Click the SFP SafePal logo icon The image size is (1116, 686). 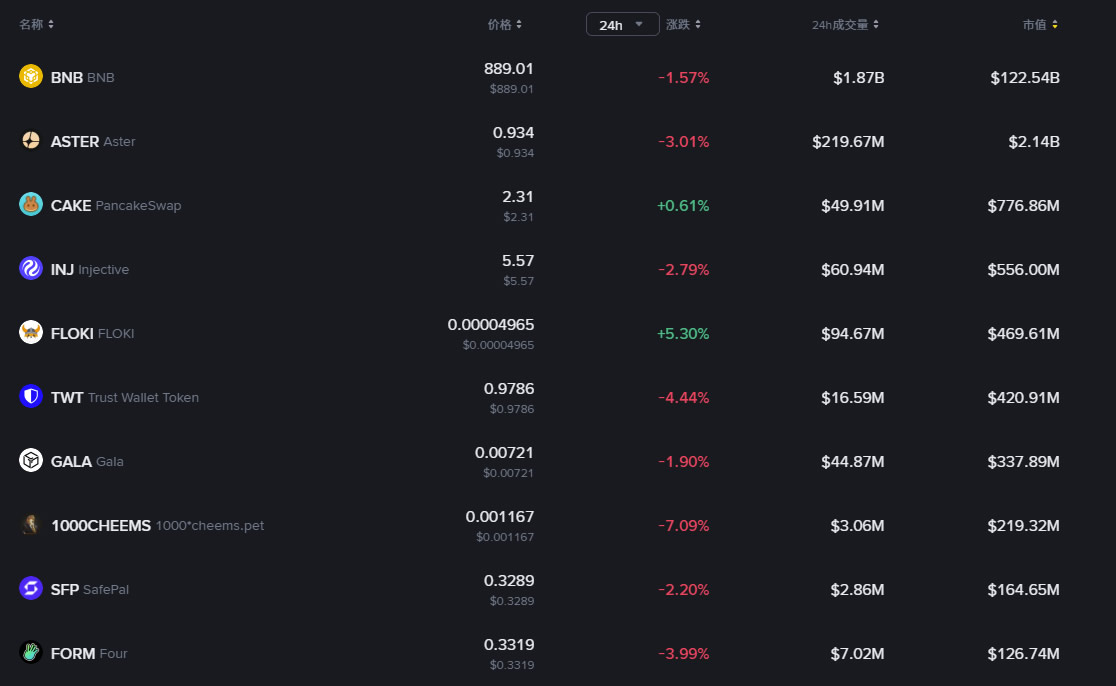point(31,589)
